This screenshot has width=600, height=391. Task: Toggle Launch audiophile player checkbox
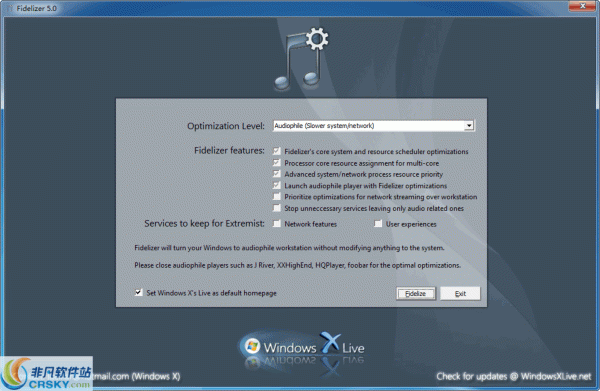tap(277, 185)
